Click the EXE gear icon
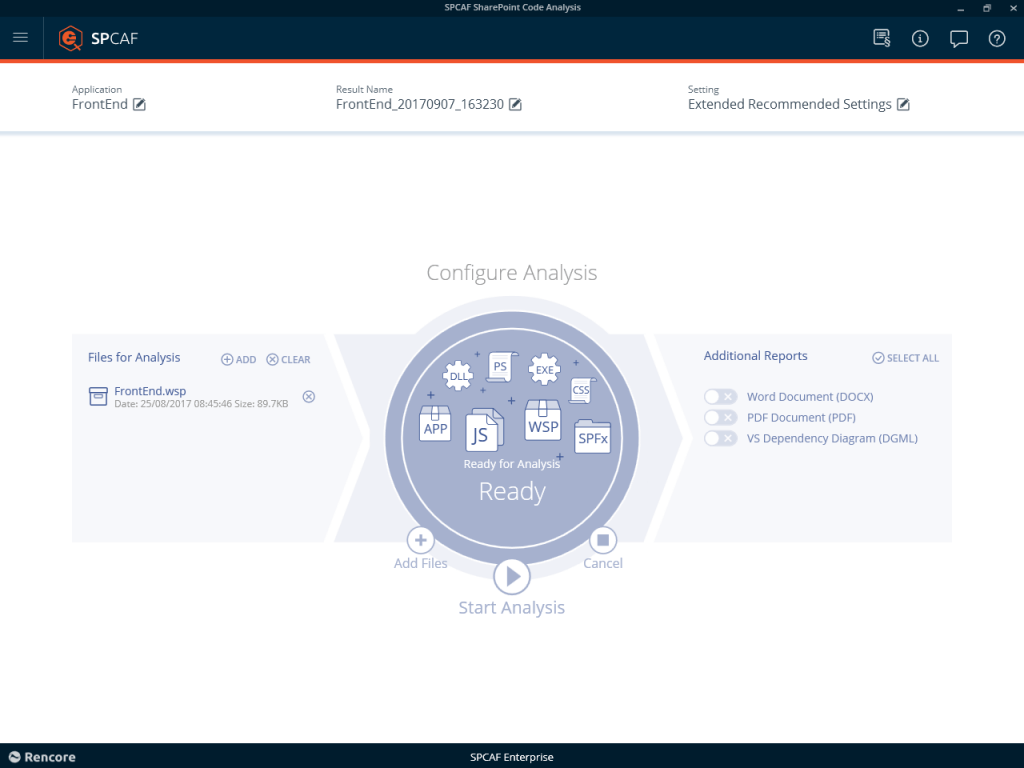 [545, 370]
